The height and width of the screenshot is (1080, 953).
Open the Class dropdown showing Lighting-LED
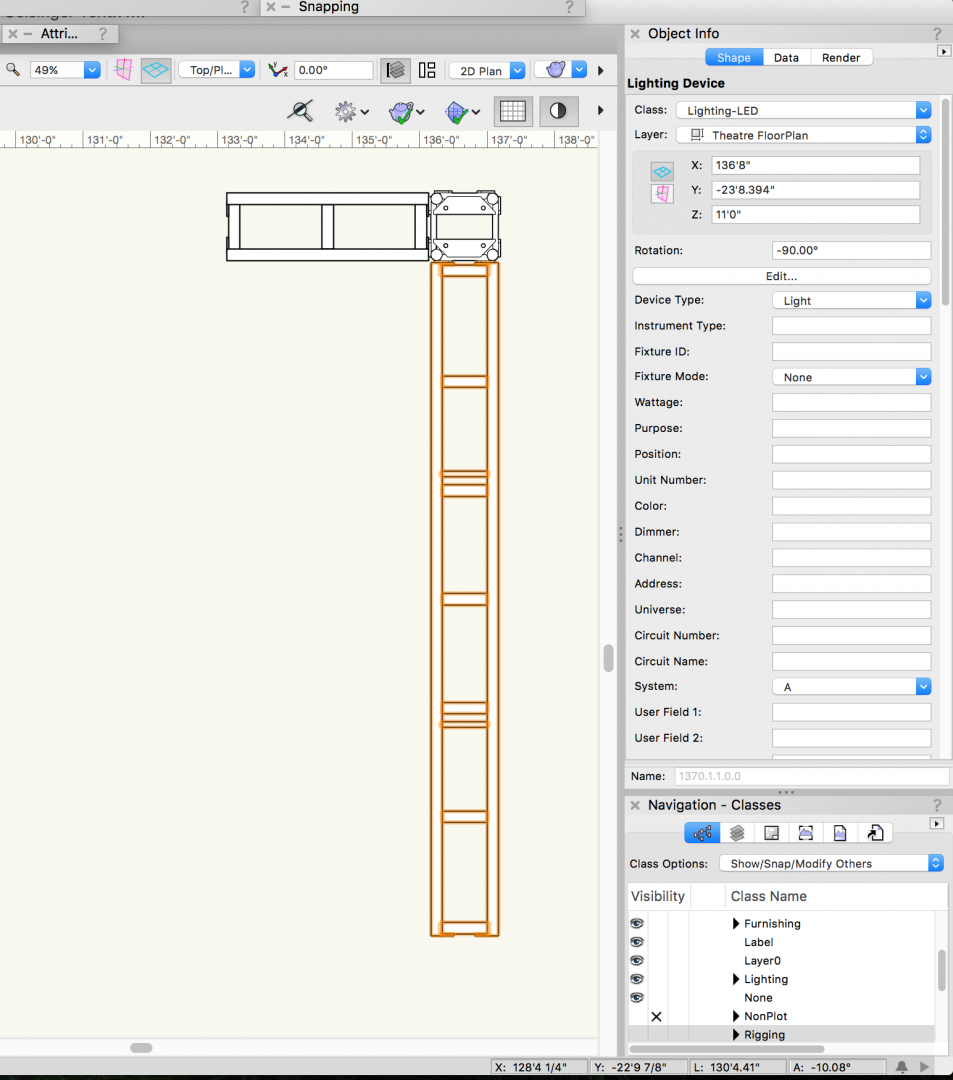[803, 110]
